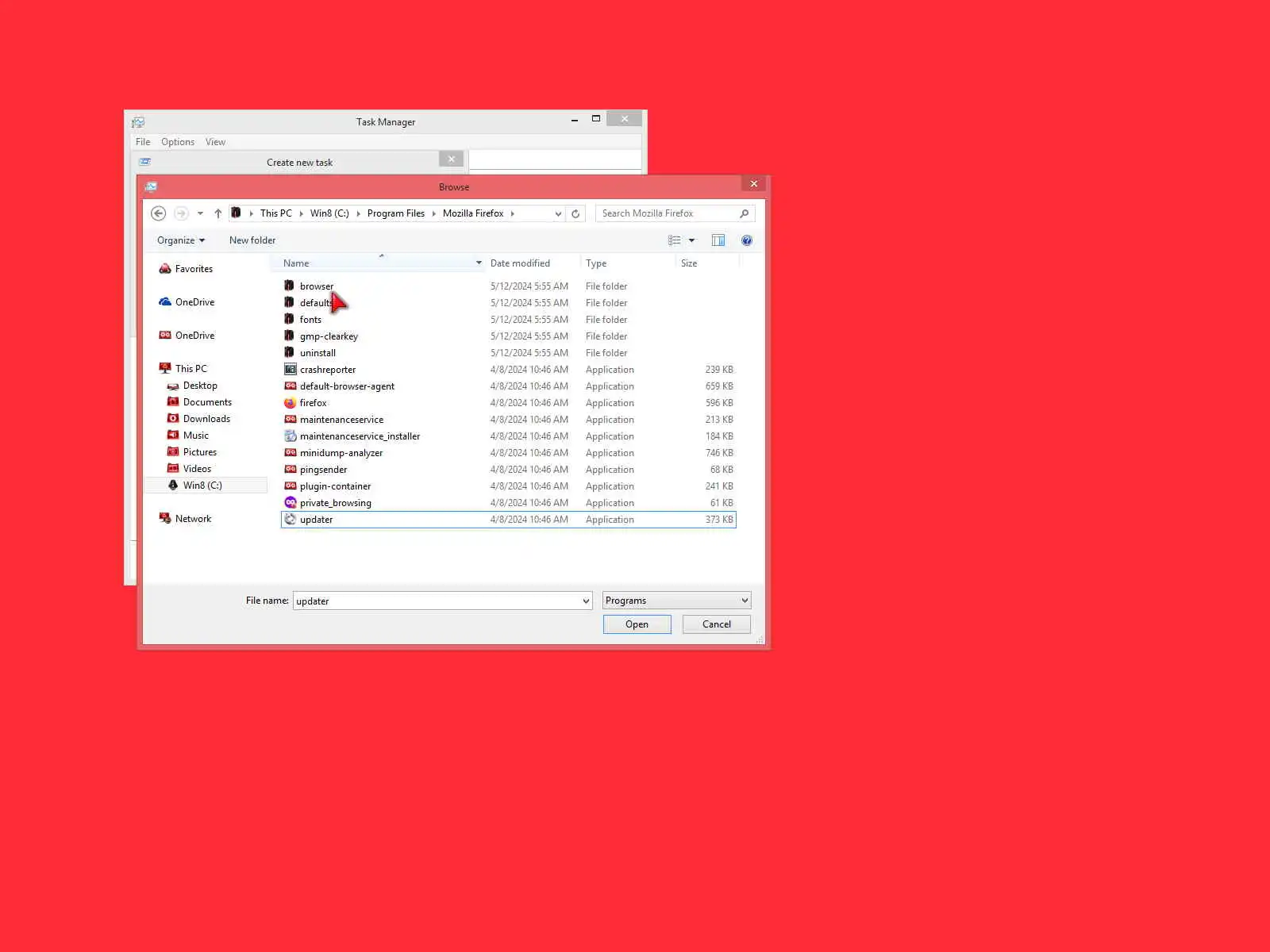This screenshot has height=952, width=1270.
Task: Open Documents in sidebar
Action: pos(207,402)
